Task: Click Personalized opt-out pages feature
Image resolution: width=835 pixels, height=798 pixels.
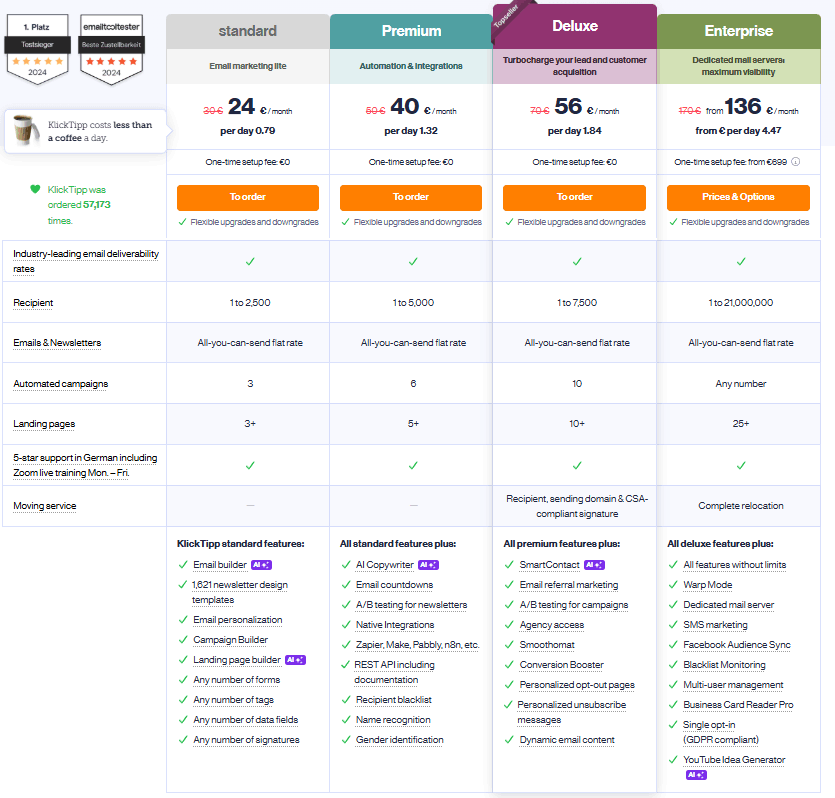Action: (x=577, y=685)
